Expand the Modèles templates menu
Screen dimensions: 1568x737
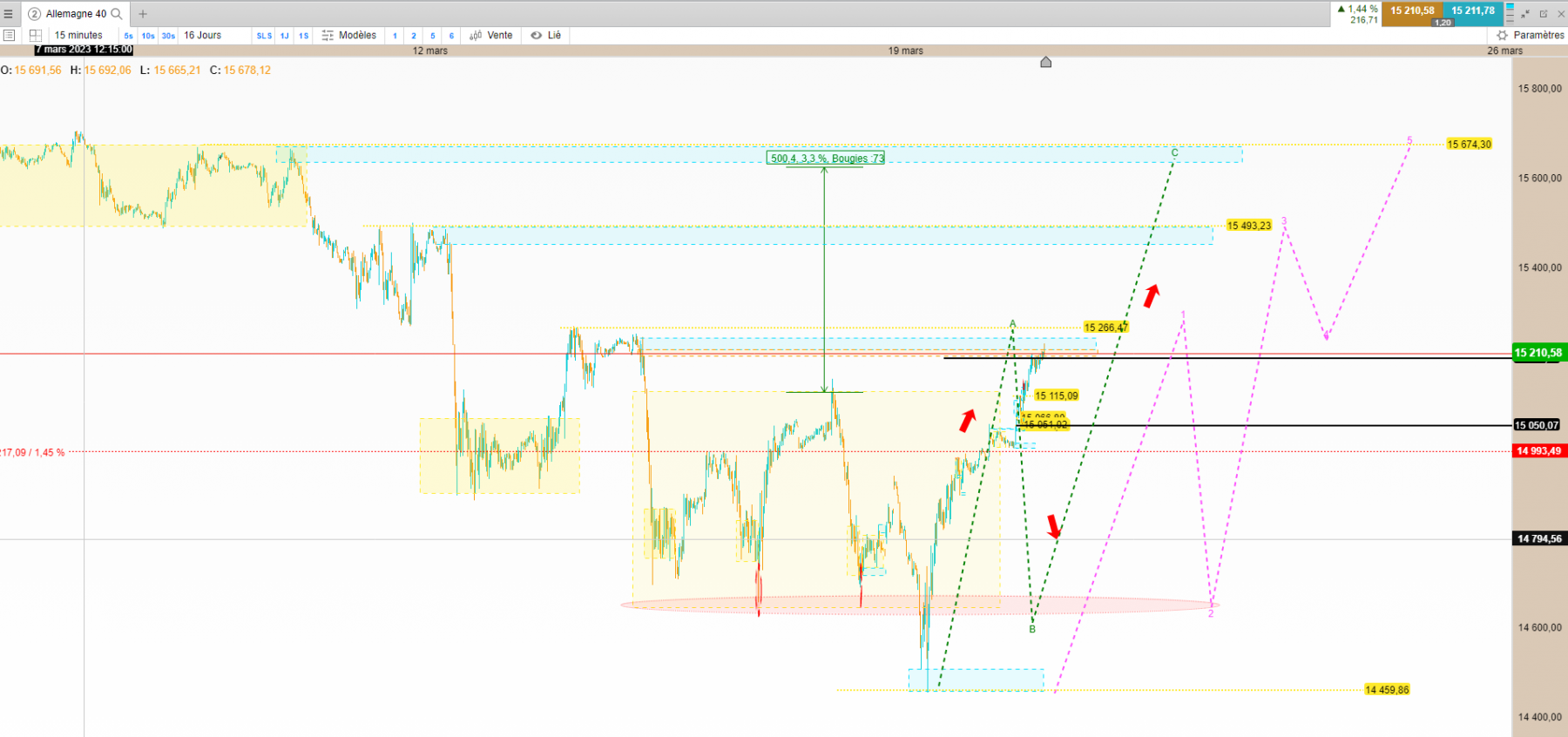[349, 36]
